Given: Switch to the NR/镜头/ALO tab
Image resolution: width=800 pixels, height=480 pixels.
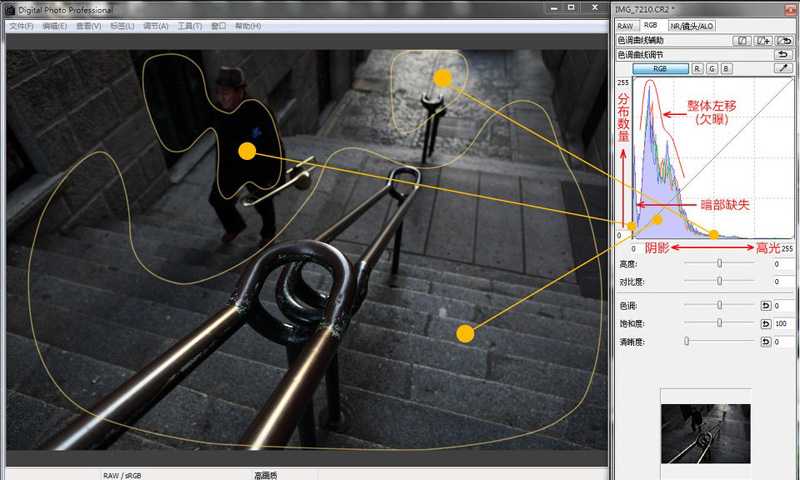Looking at the screenshot, I should (692, 26).
